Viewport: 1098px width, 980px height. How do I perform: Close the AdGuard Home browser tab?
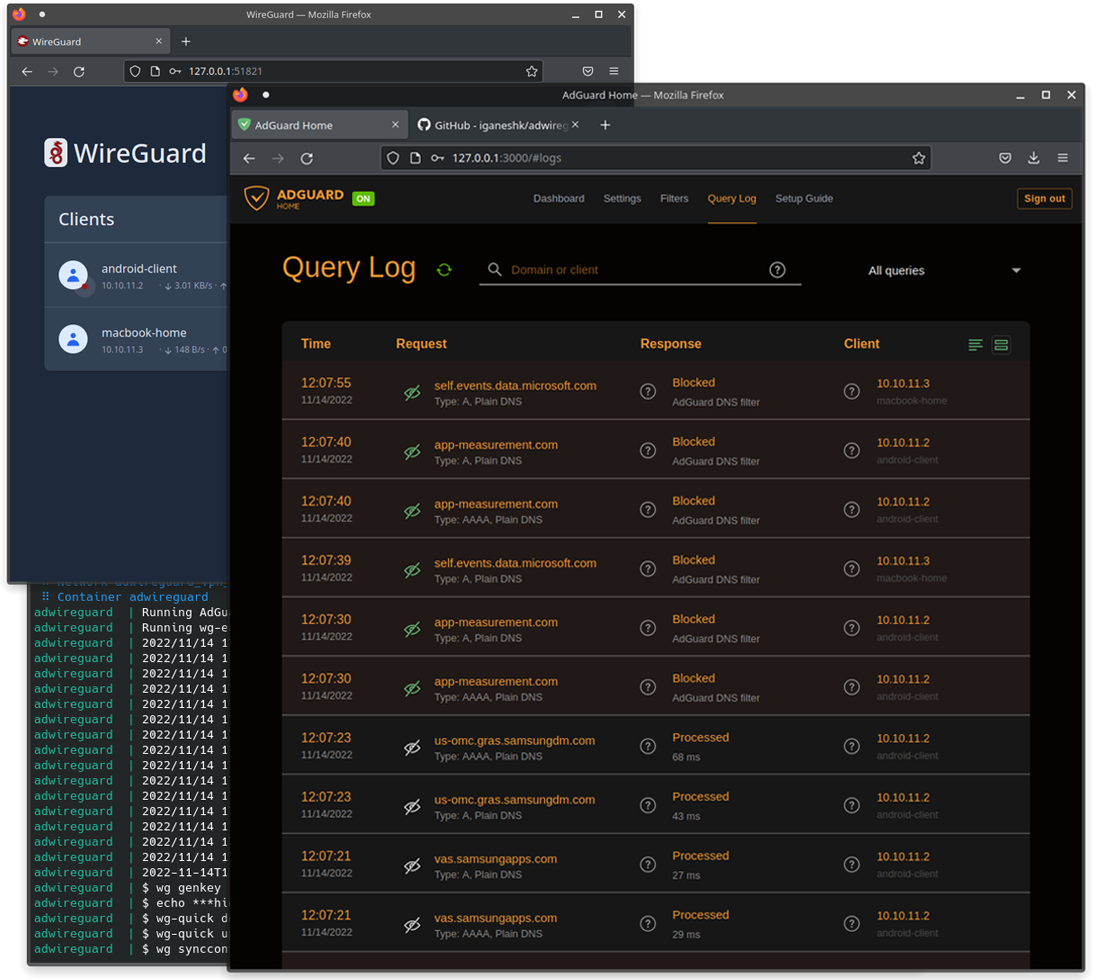pos(395,125)
